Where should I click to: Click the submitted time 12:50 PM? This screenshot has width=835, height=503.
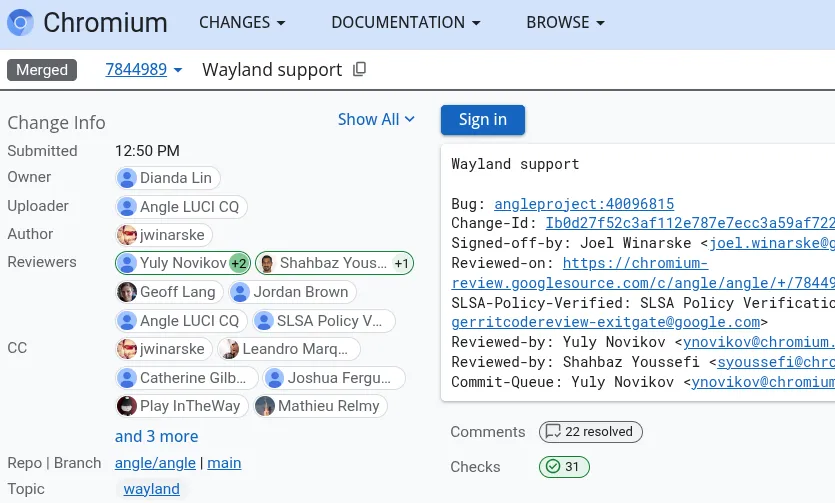pyautogui.click(x=147, y=151)
